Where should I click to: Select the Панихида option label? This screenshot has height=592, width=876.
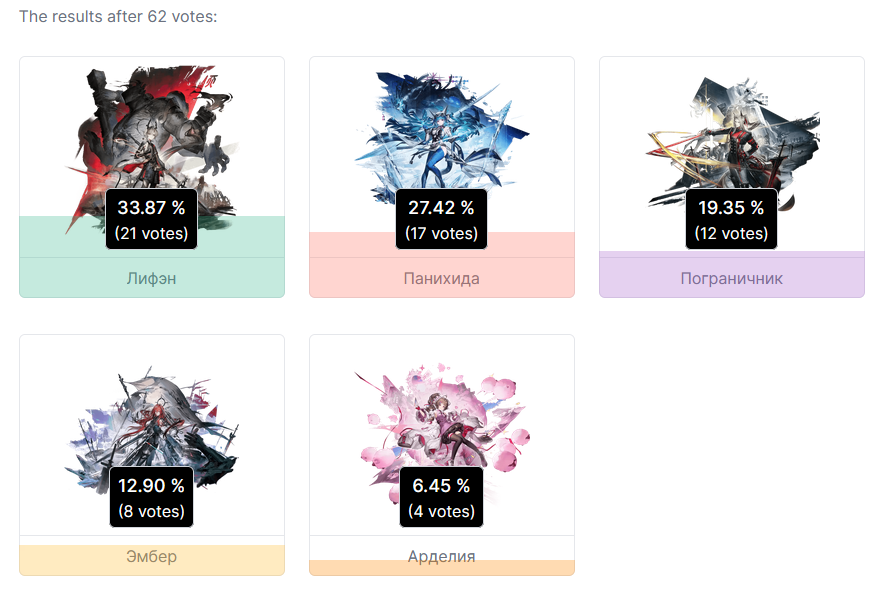441,278
